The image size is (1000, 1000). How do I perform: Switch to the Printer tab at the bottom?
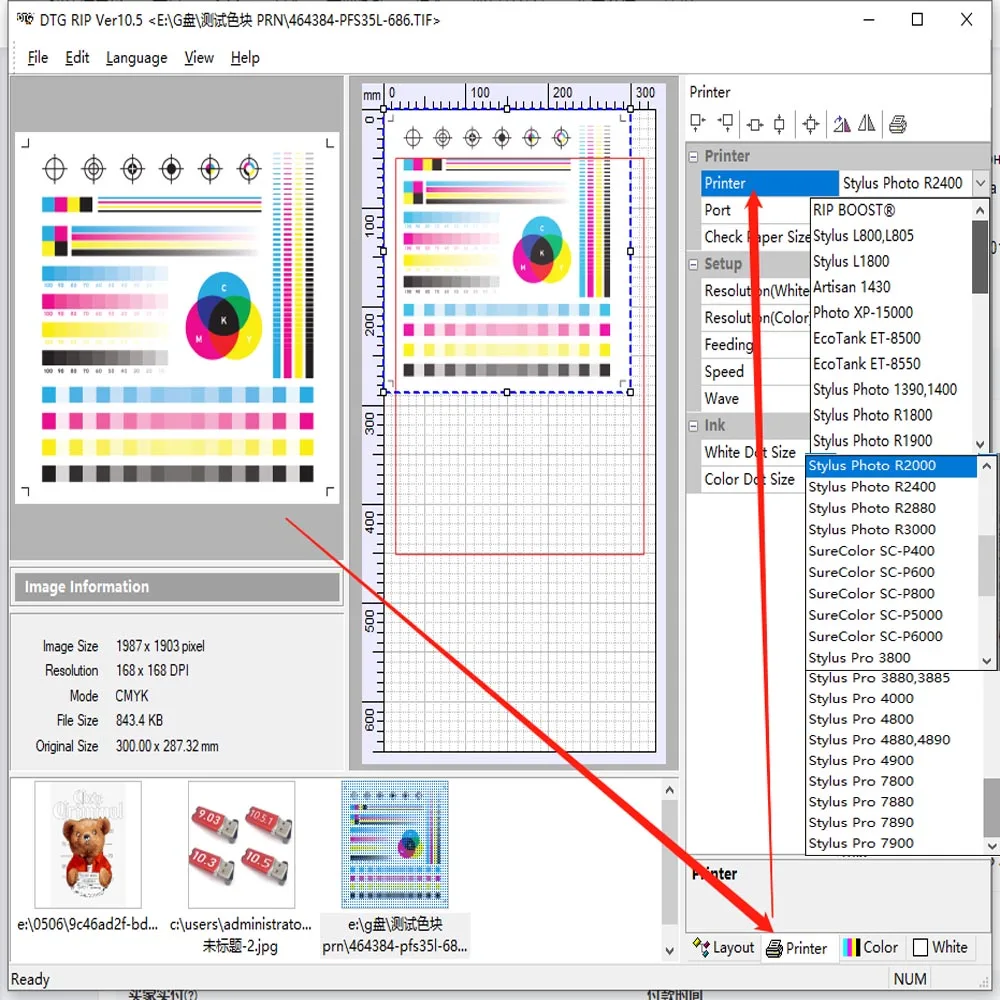(797, 948)
